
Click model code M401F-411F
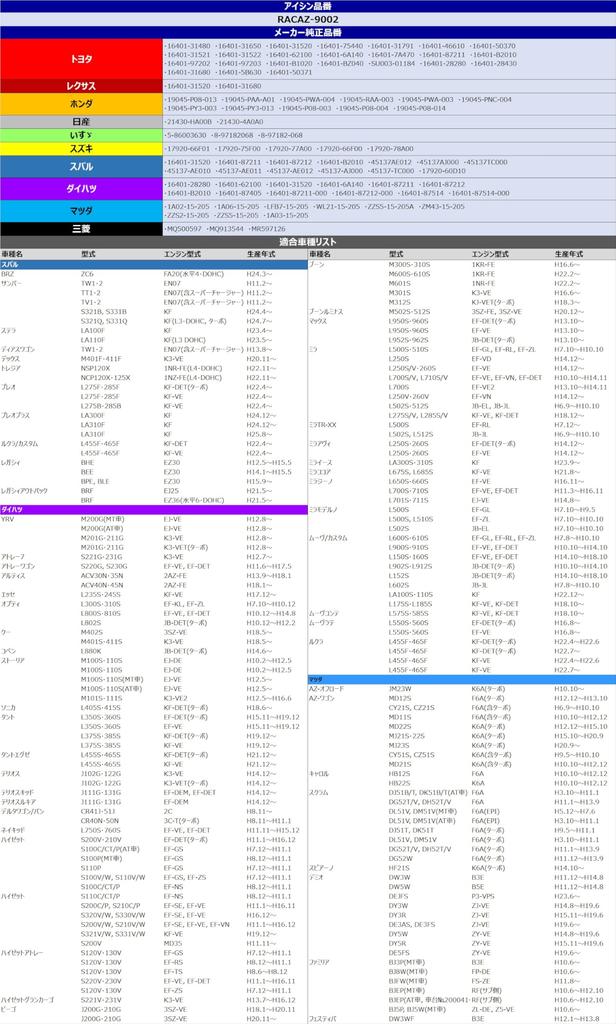101,359
